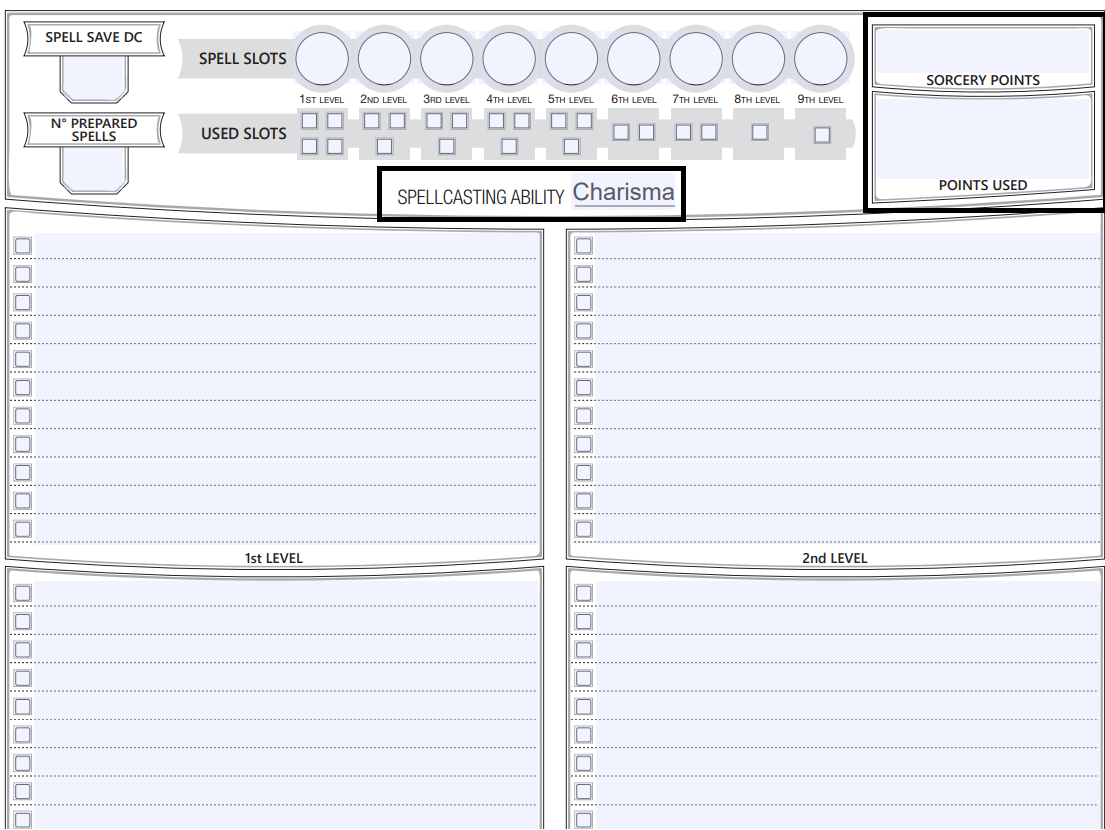1105x830 pixels.
Task: Check the top spell checkbox in 2nd Level list
Action: 582,244
